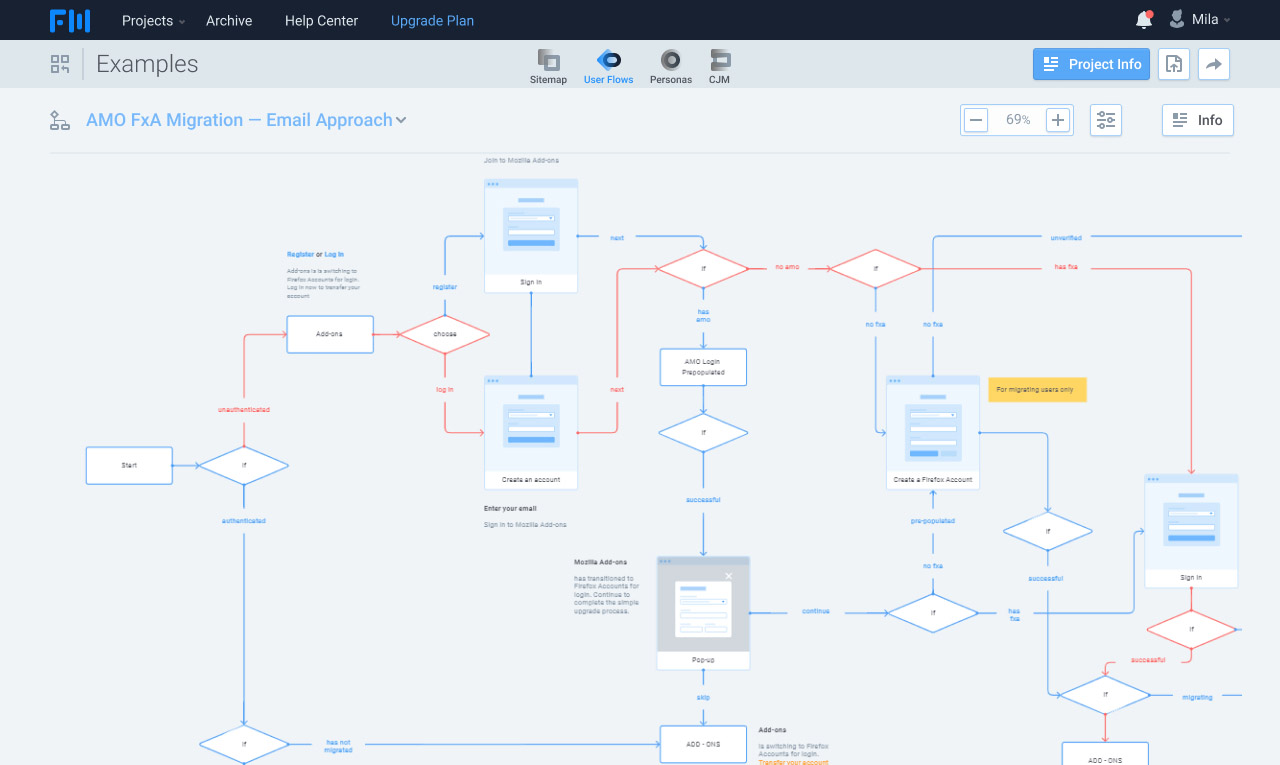The width and height of the screenshot is (1280, 765).
Task: Select the ADD - ONS node below skip
Action: (x=703, y=744)
